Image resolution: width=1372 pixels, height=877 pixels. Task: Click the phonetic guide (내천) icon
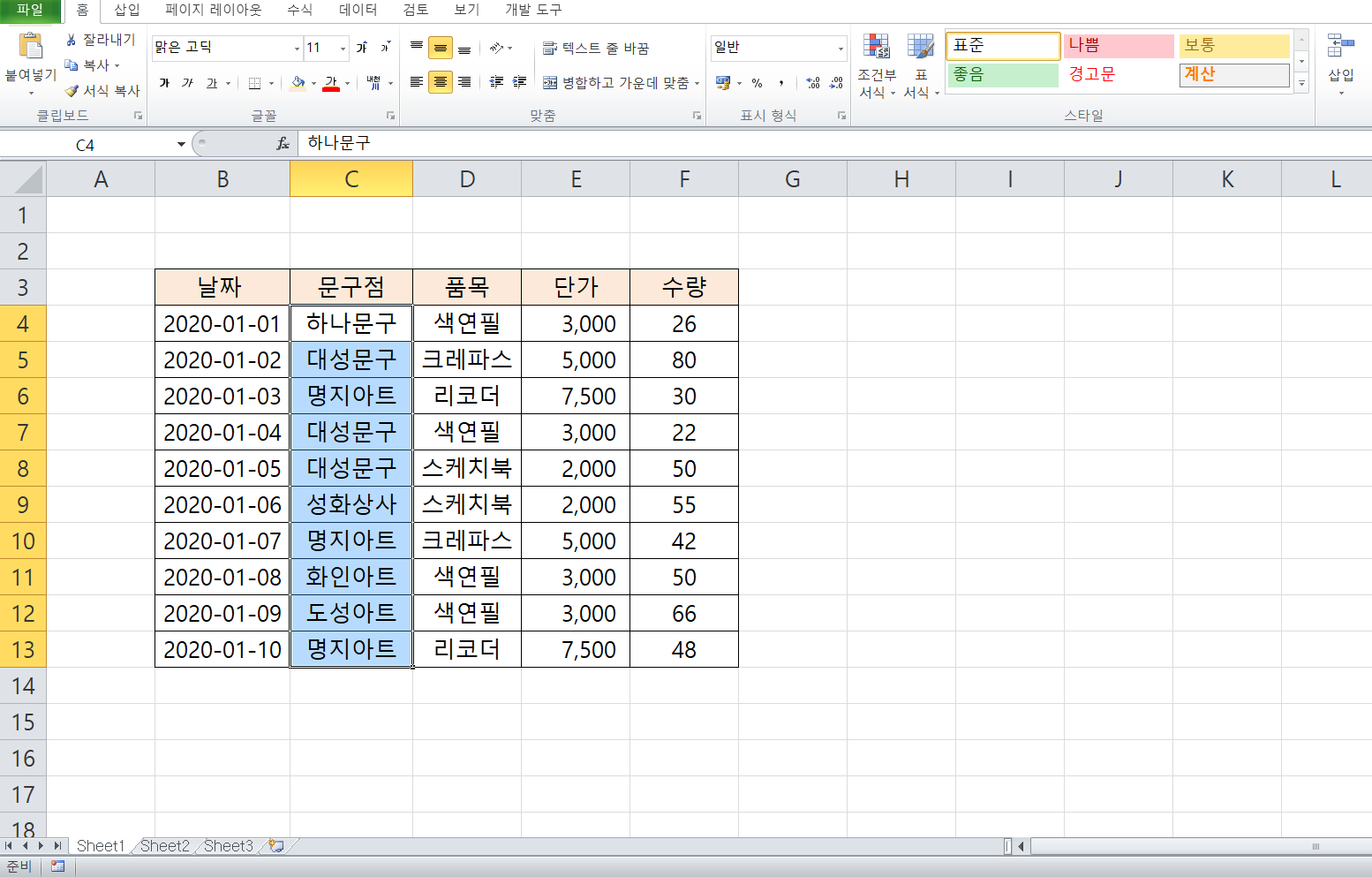click(x=374, y=83)
